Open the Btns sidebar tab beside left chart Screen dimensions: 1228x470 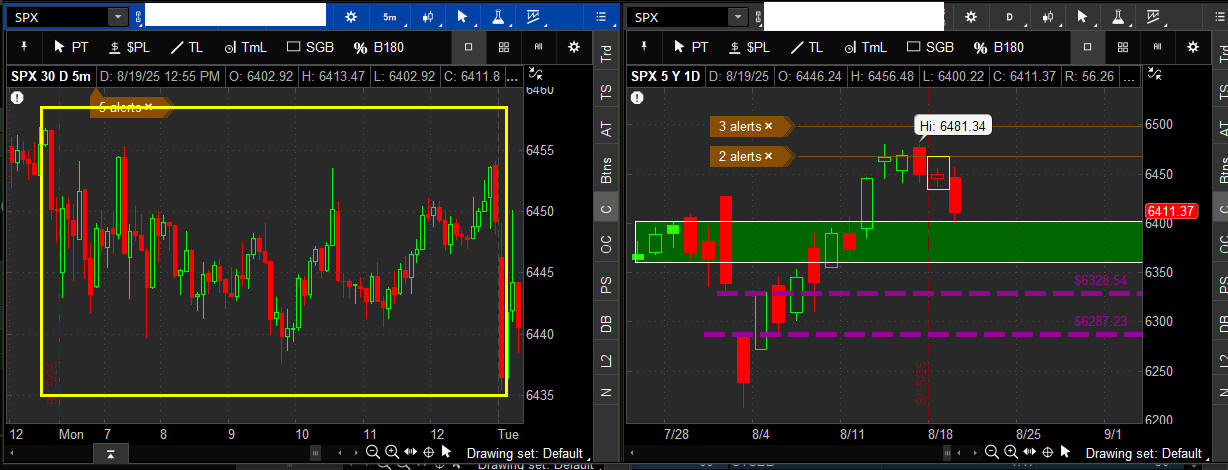point(606,170)
